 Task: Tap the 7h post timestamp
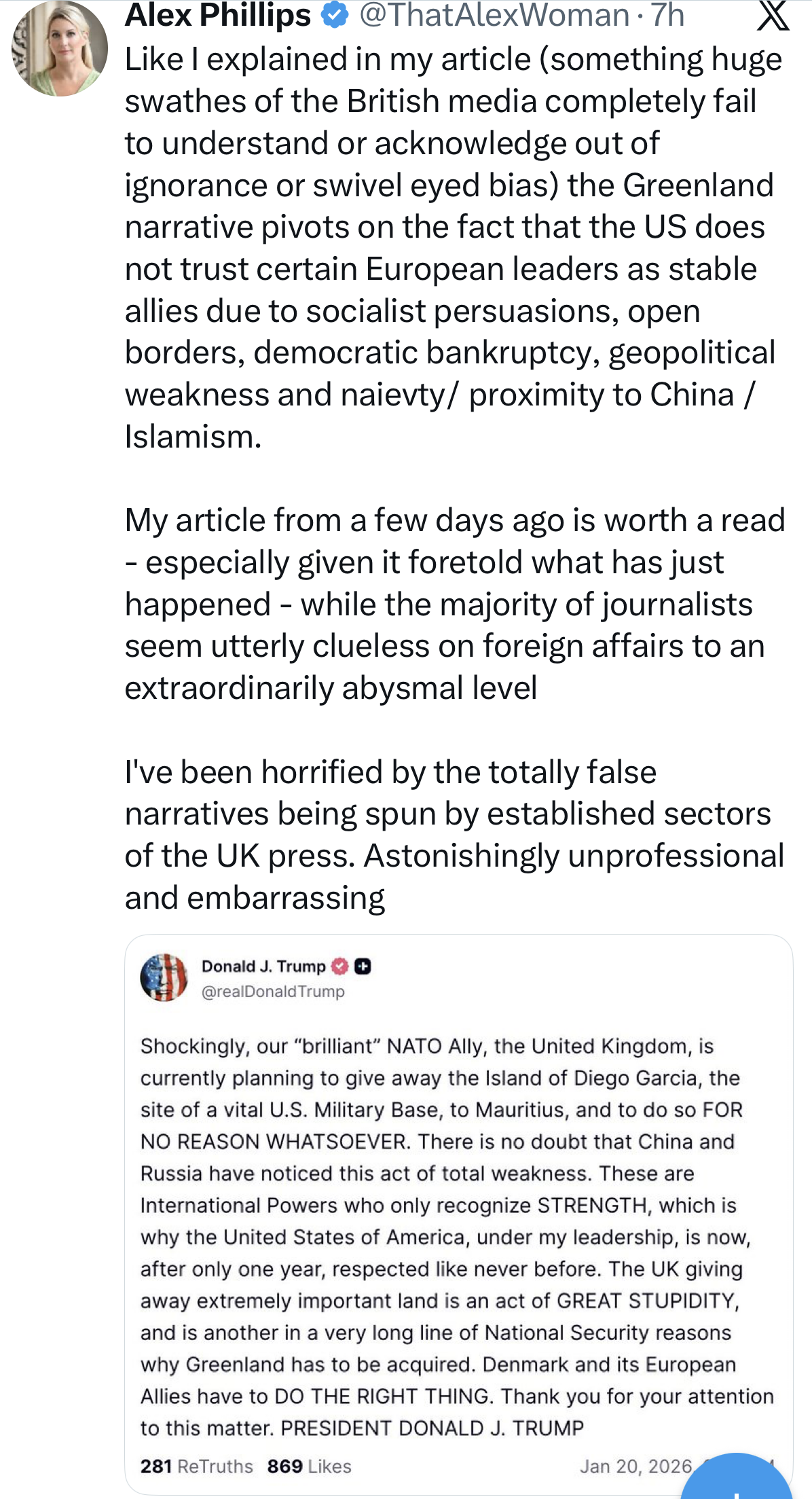pyautogui.click(x=668, y=15)
